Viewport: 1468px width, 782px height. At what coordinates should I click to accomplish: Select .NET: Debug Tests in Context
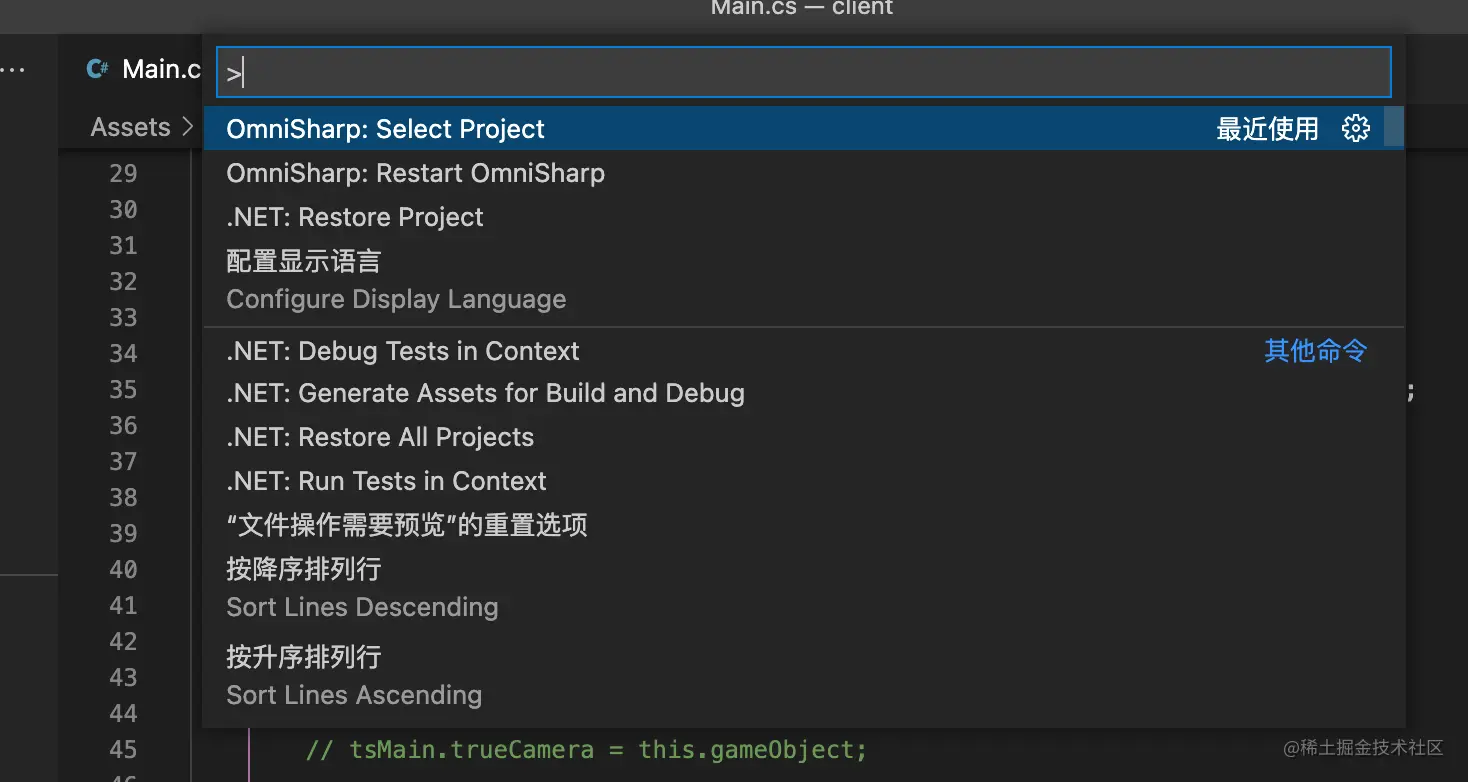click(804, 351)
